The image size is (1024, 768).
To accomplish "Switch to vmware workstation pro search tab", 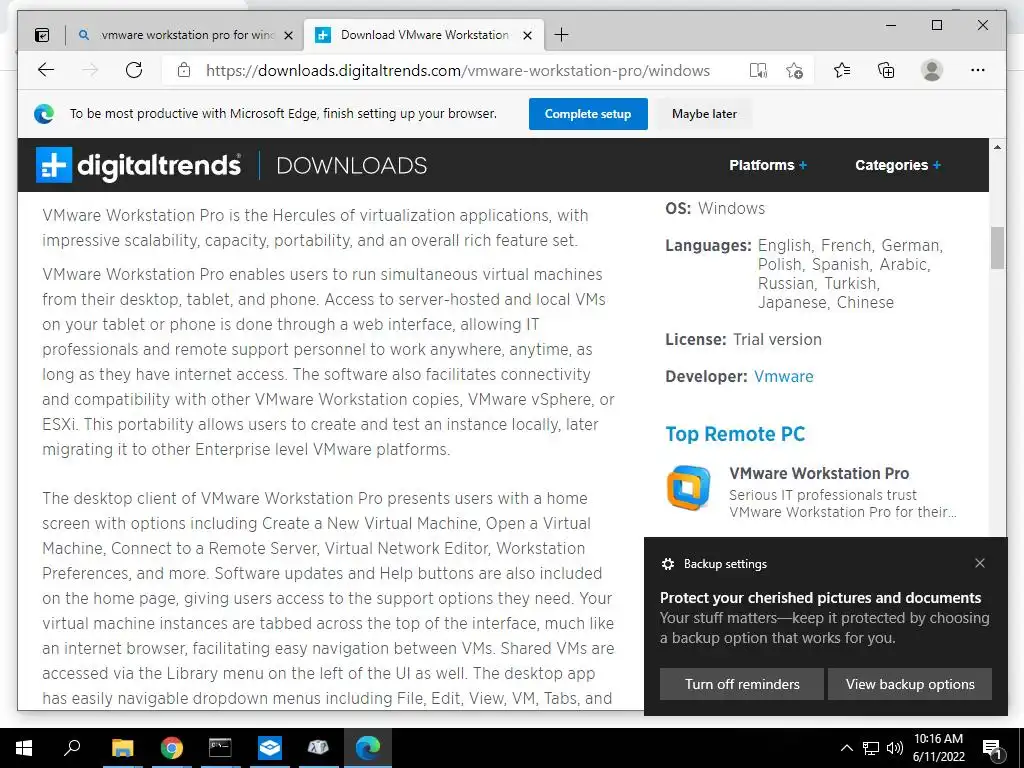I will [x=186, y=35].
